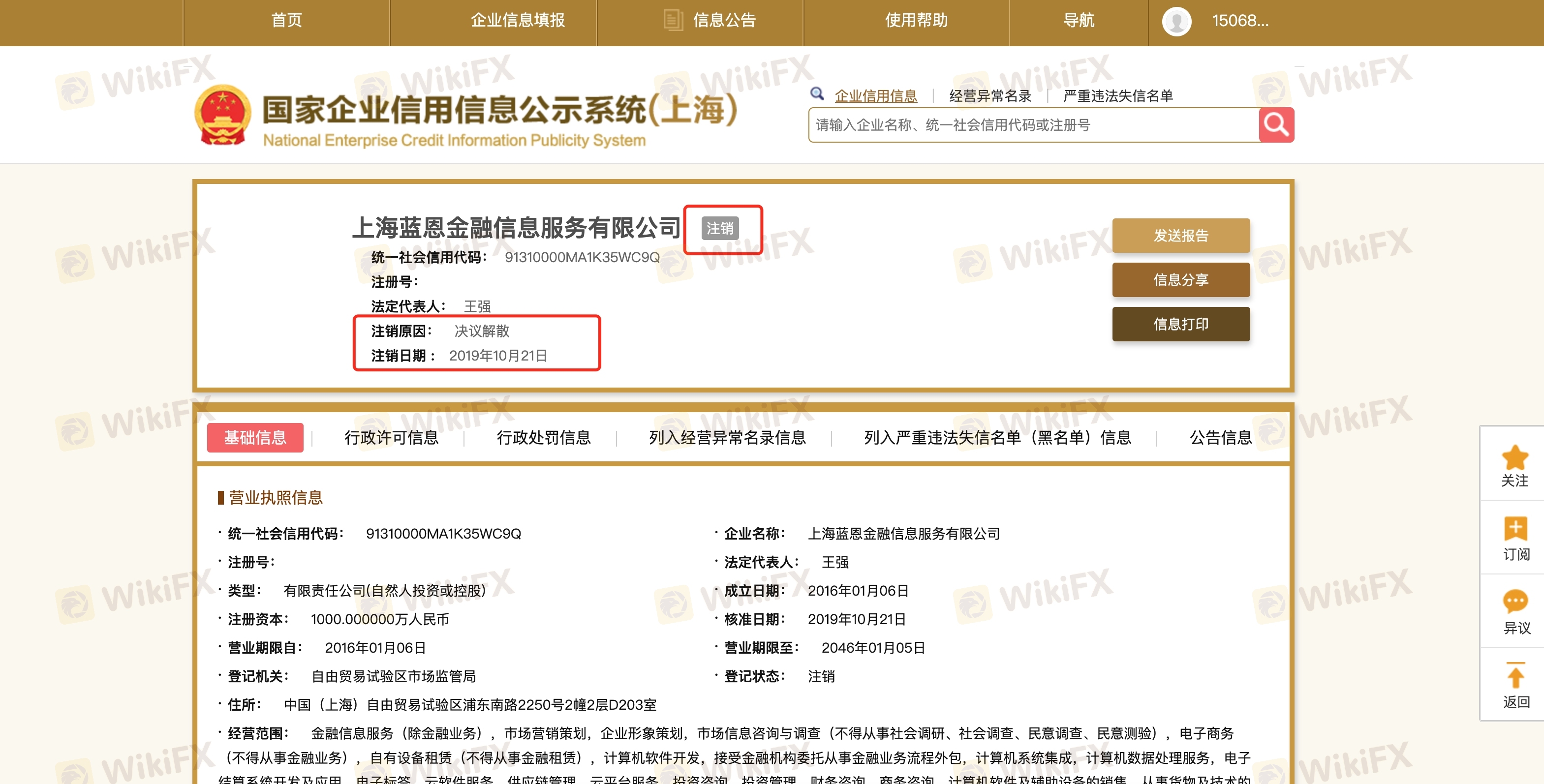1544x784 pixels.
Task: Open the 异议 objection chat bubble icon
Action: (1515, 602)
